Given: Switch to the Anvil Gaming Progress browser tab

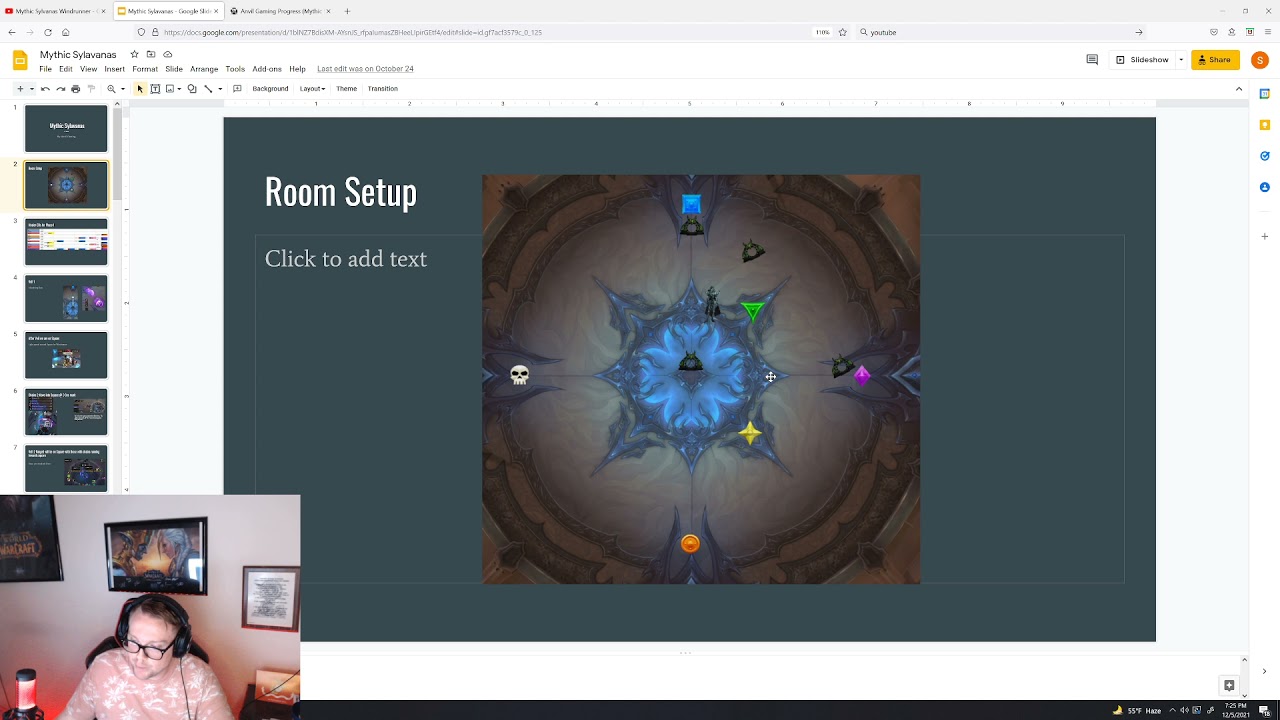Looking at the screenshot, I should click(281, 11).
